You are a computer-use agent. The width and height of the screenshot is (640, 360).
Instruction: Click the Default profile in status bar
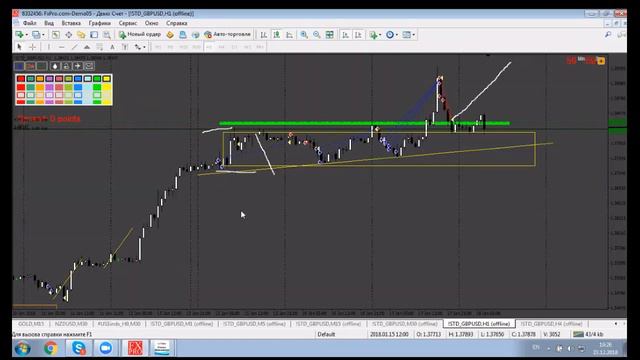click(326, 334)
